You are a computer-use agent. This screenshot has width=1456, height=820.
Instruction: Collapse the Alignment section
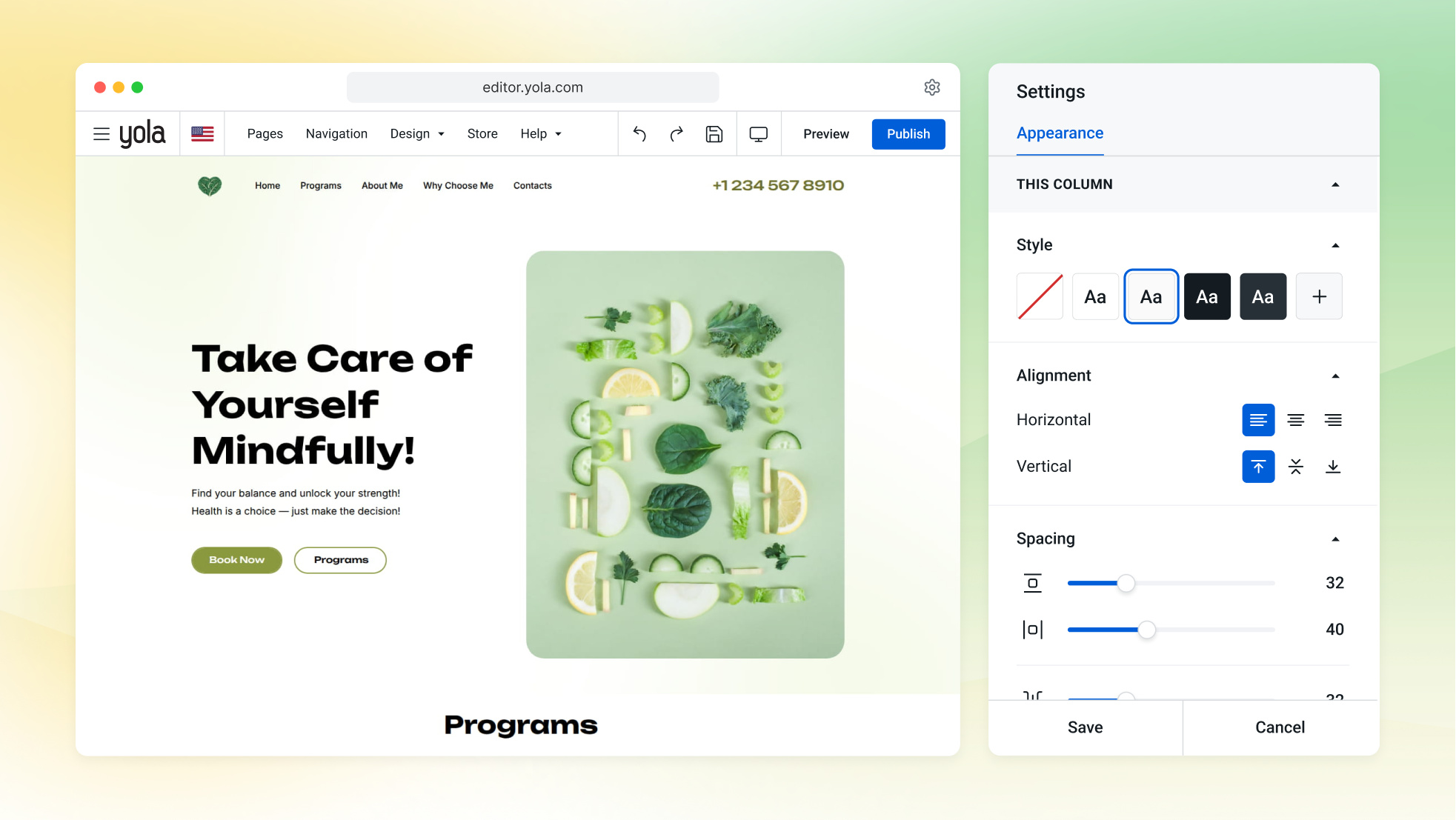click(x=1335, y=376)
